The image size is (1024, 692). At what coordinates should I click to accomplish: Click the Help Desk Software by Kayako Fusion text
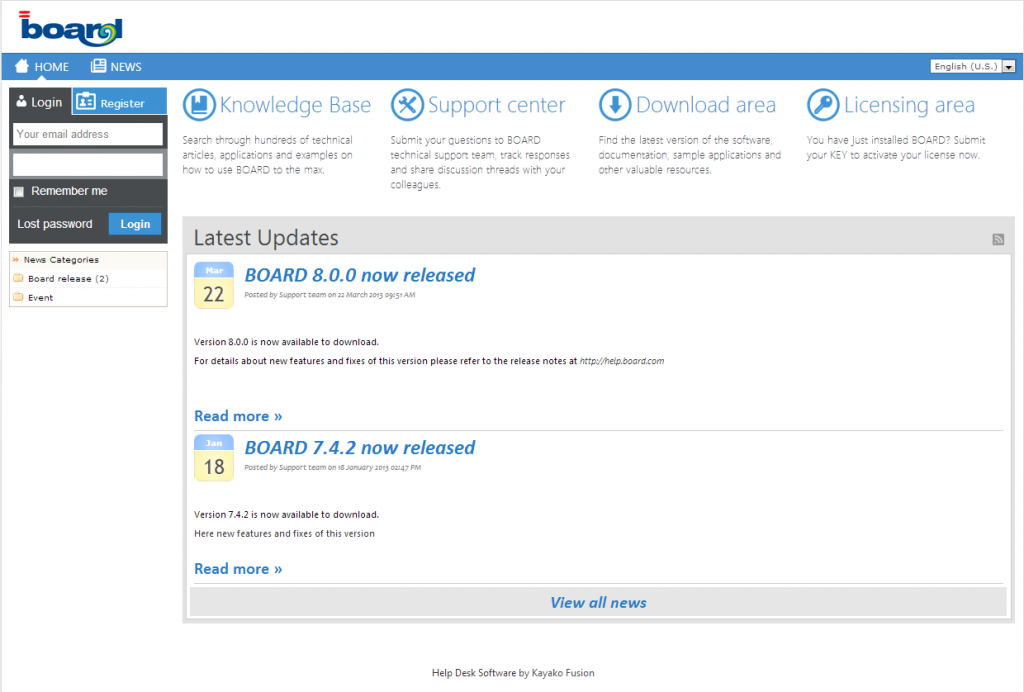[513, 672]
